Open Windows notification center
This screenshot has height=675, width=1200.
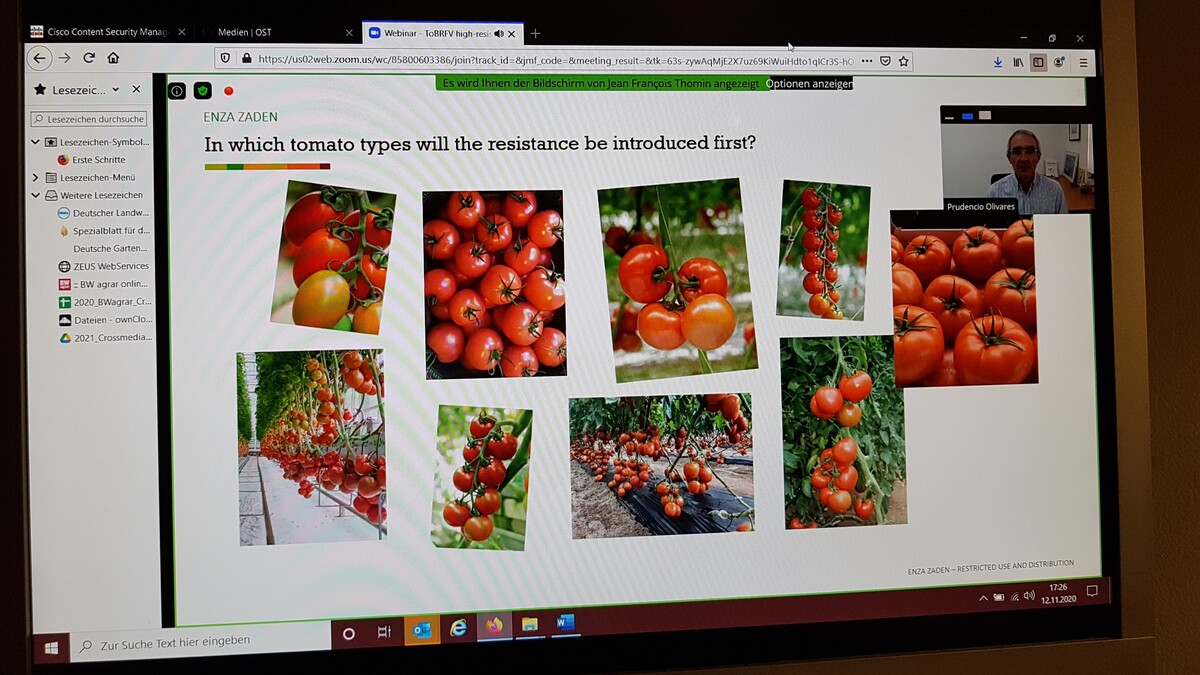pyautogui.click(x=1092, y=592)
